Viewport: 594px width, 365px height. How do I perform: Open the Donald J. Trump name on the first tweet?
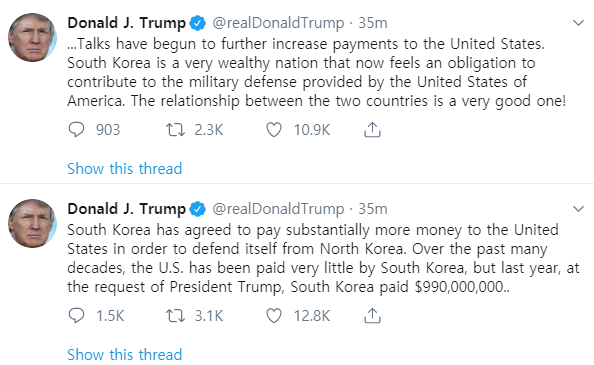coord(127,23)
